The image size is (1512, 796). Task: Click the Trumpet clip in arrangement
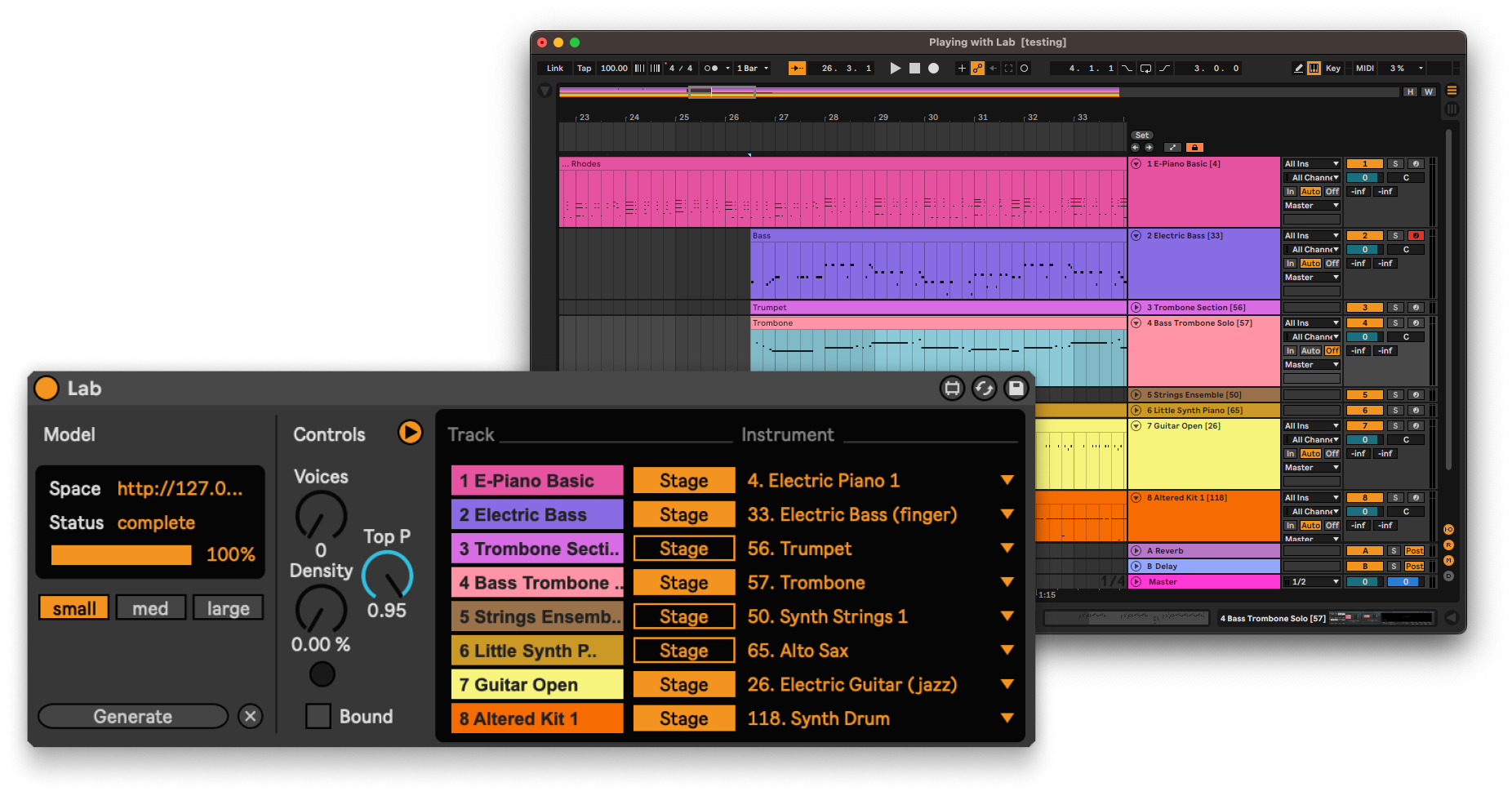[938, 308]
